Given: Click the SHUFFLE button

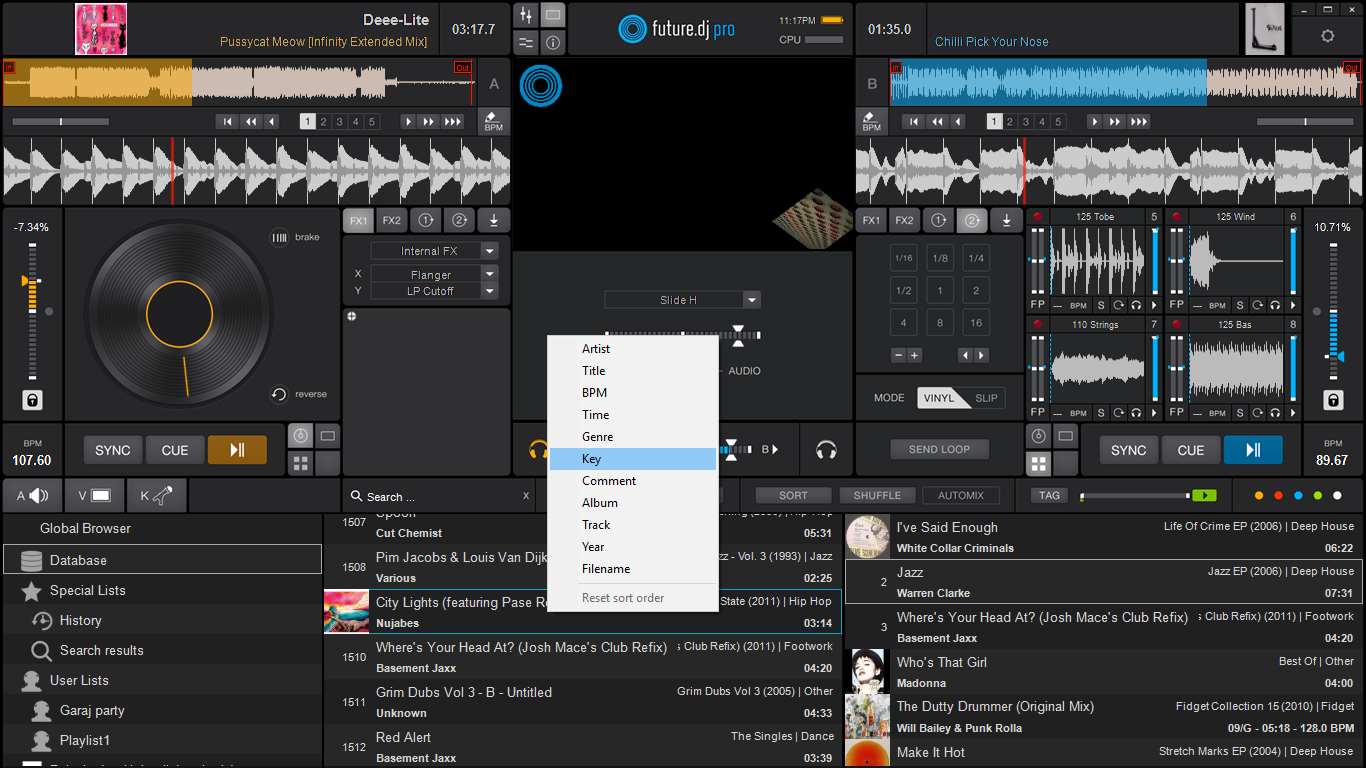Looking at the screenshot, I should coord(877,495).
